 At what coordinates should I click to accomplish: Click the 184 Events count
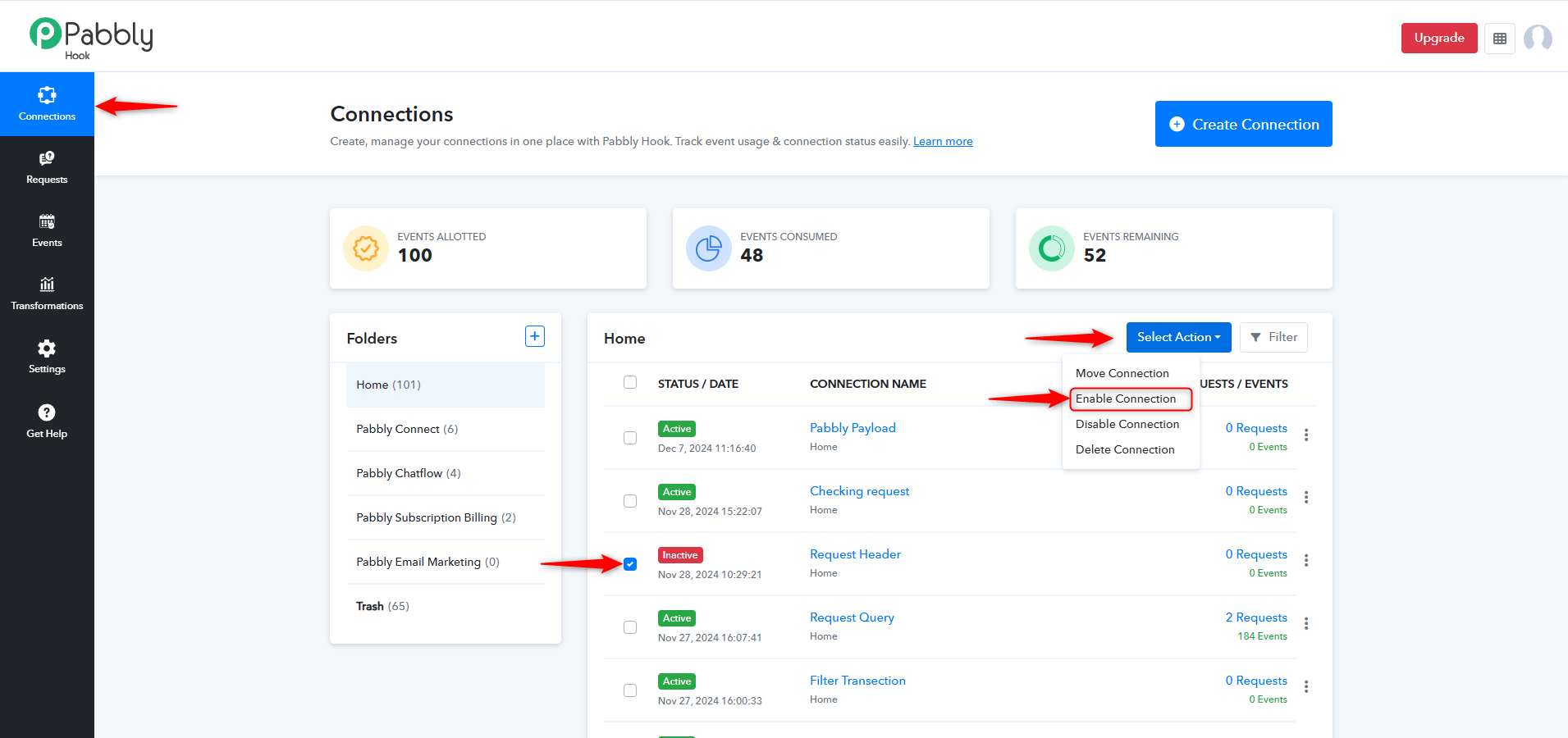pyautogui.click(x=1262, y=636)
